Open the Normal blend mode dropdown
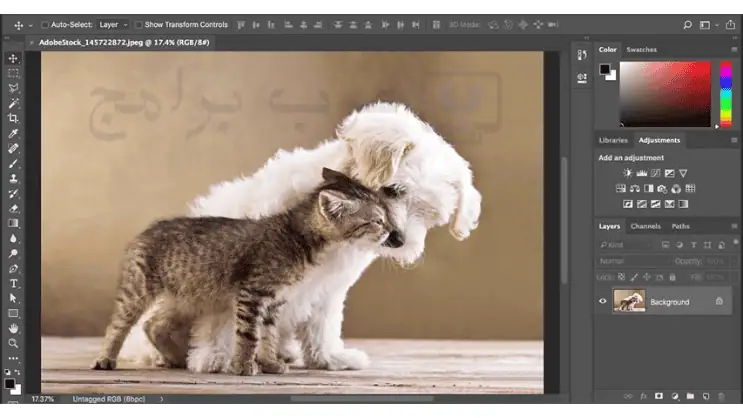 (633, 261)
